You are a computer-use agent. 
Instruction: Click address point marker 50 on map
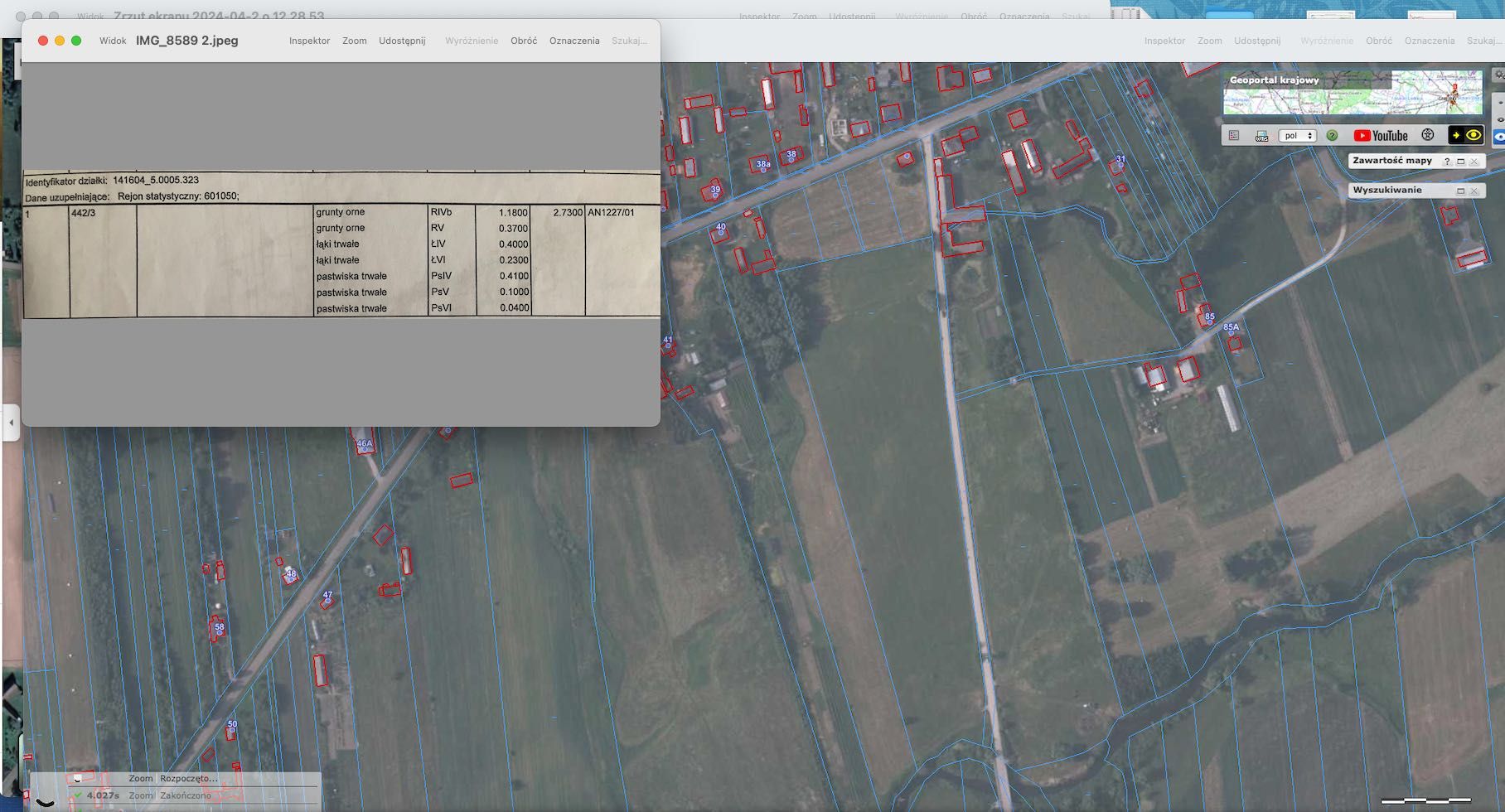(x=232, y=725)
